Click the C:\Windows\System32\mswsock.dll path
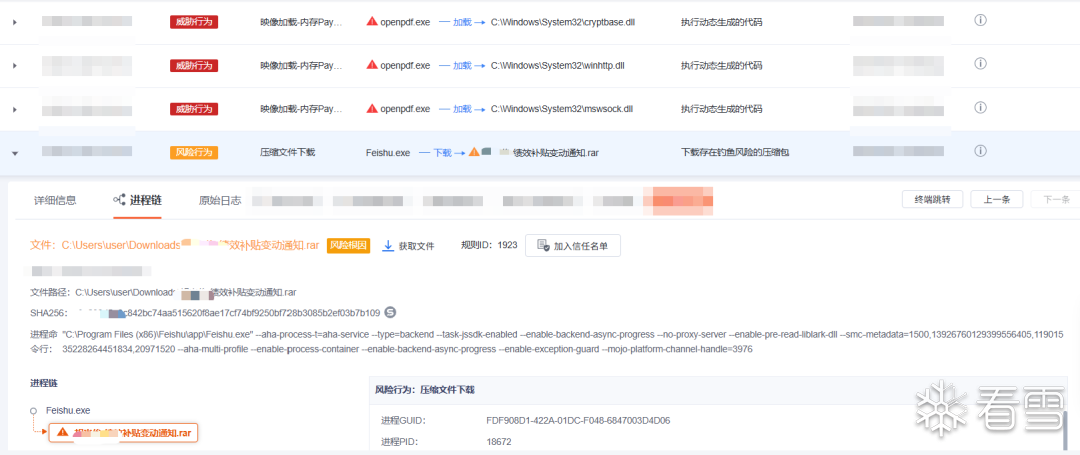 point(561,109)
